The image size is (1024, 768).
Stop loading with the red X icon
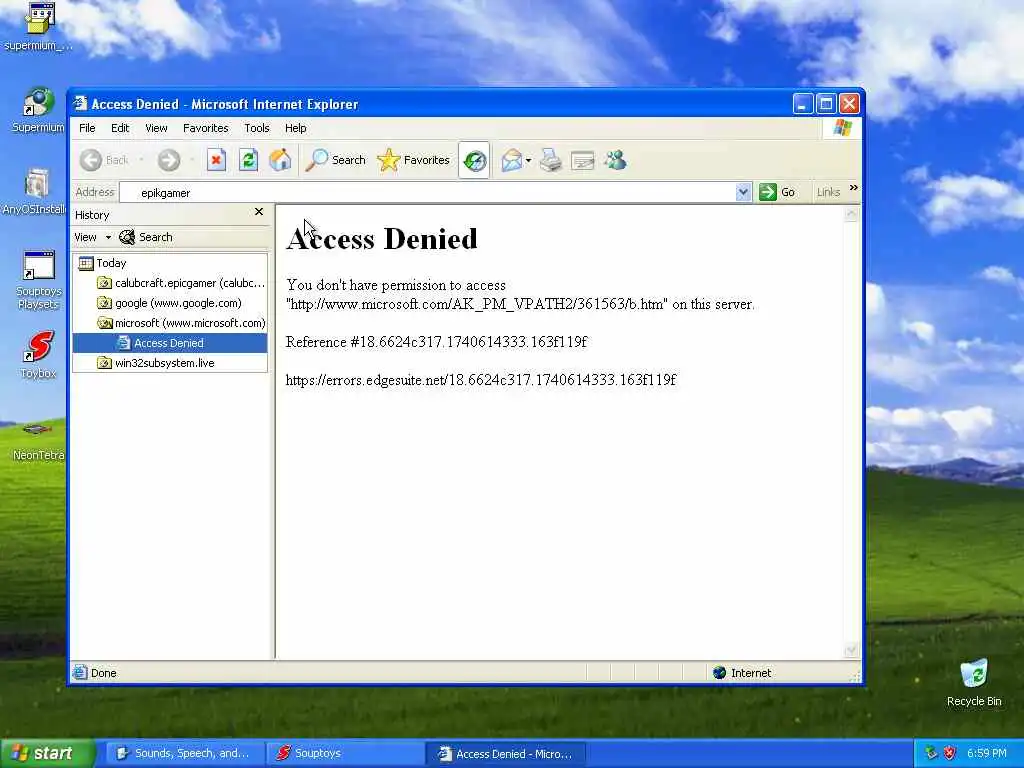[216, 160]
